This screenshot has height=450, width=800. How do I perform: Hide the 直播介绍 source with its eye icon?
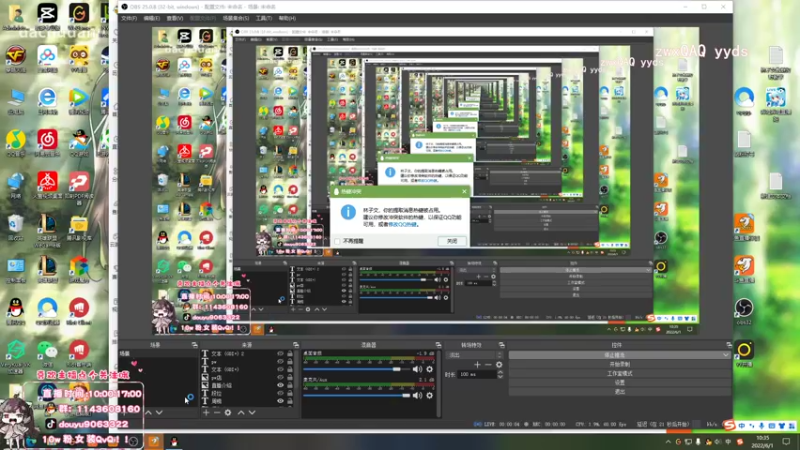(x=280, y=385)
